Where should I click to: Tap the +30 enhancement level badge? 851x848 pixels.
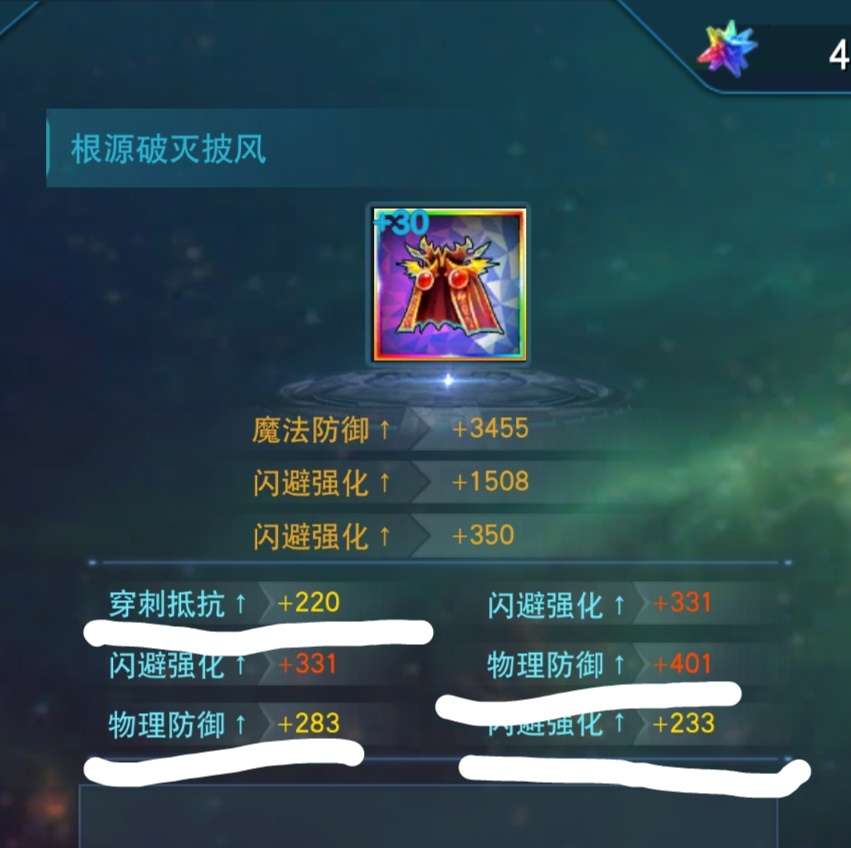(402, 223)
